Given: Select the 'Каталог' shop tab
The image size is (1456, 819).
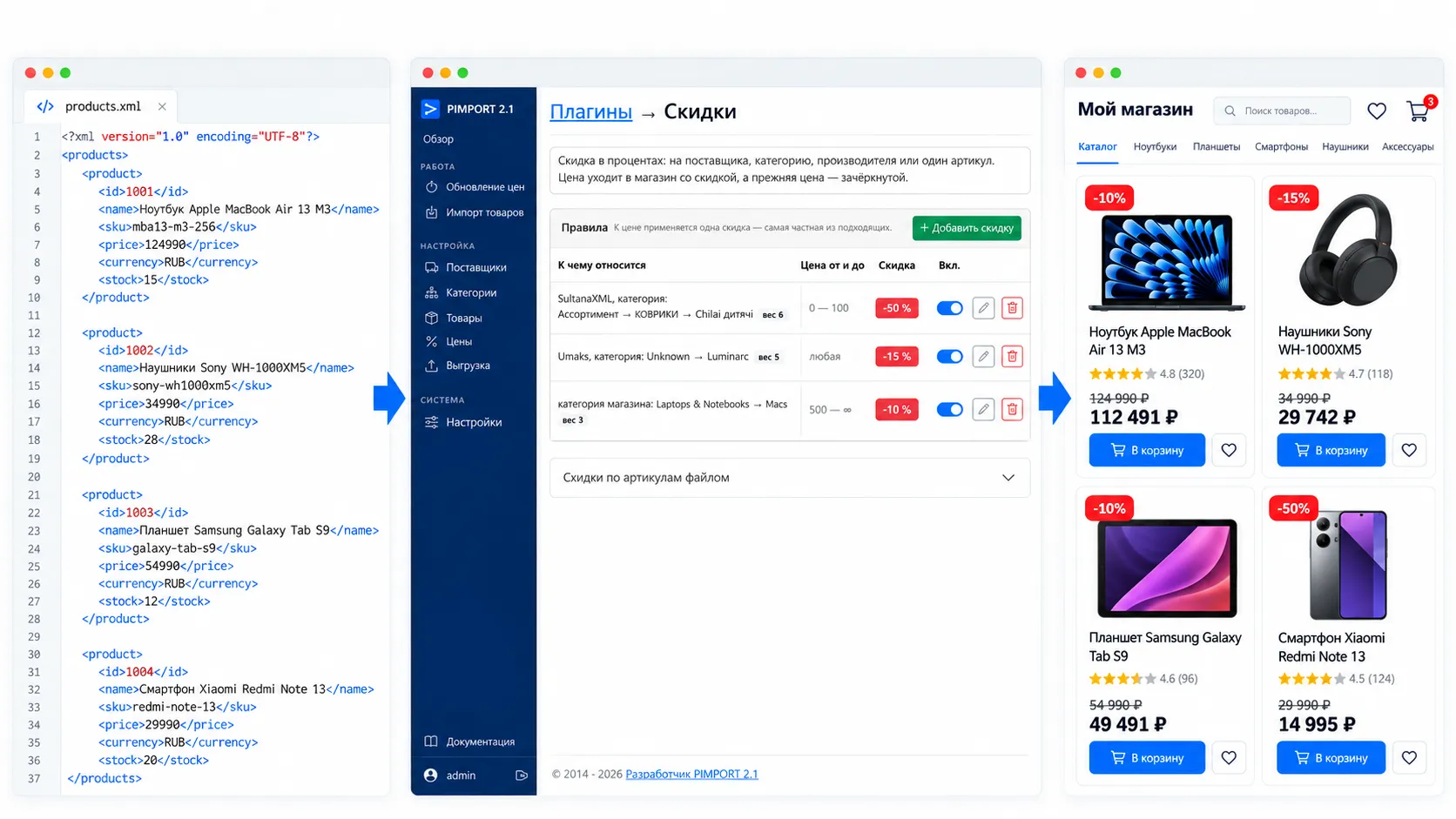Looking at the screenshot, I should (1097, 146).
